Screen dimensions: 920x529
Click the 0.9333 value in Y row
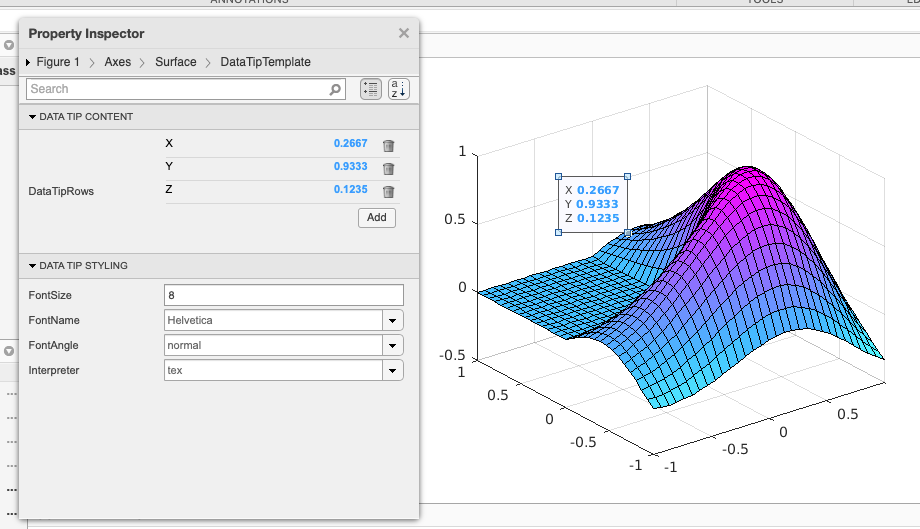350,167
